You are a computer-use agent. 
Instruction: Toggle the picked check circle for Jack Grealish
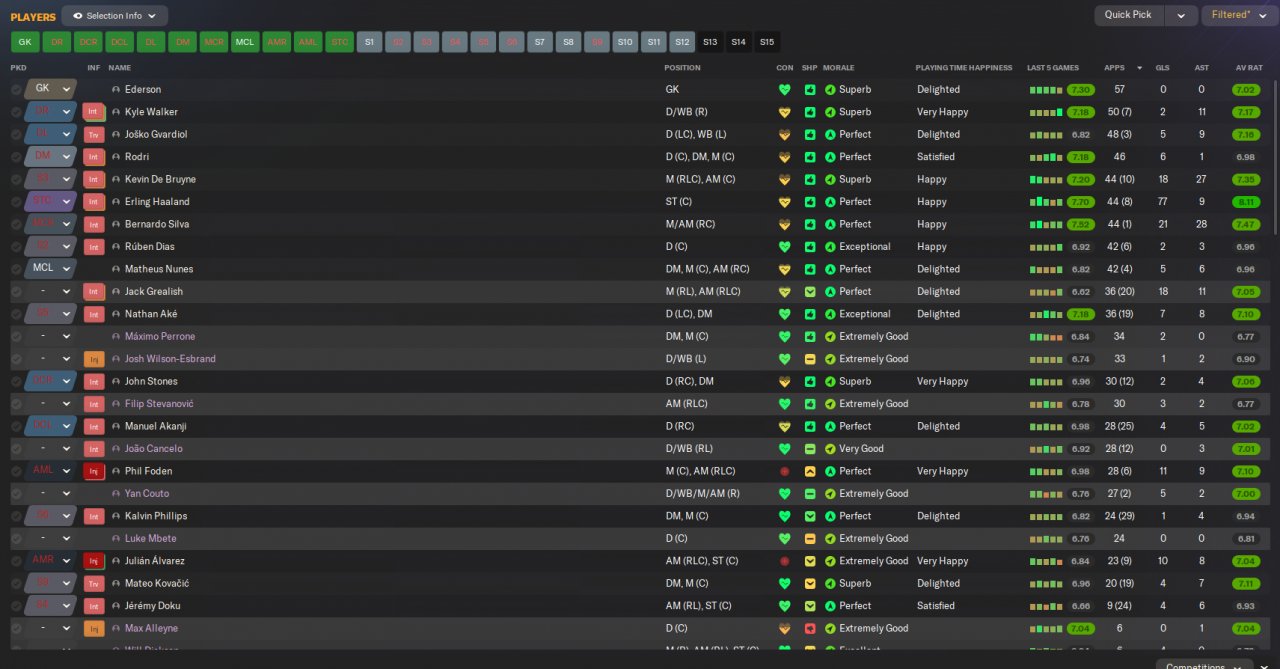pos(16,291)
